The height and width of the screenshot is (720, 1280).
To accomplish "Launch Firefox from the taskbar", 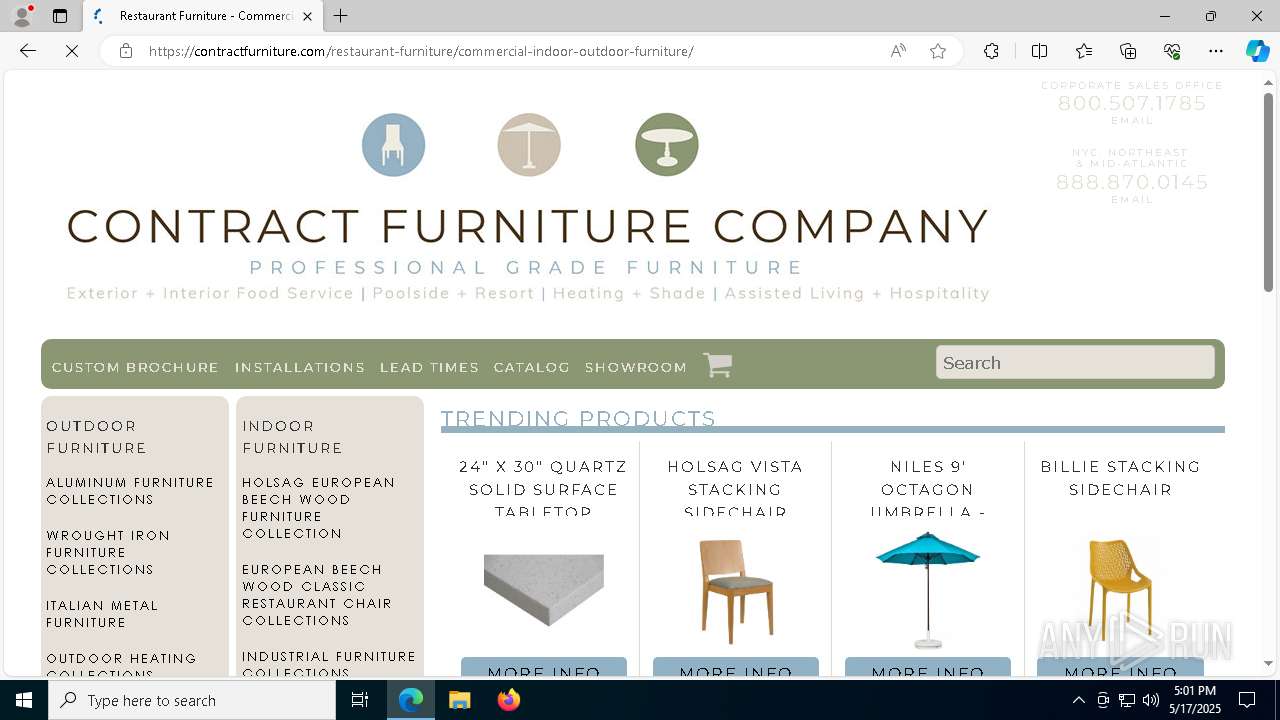I will pos(509,700).
